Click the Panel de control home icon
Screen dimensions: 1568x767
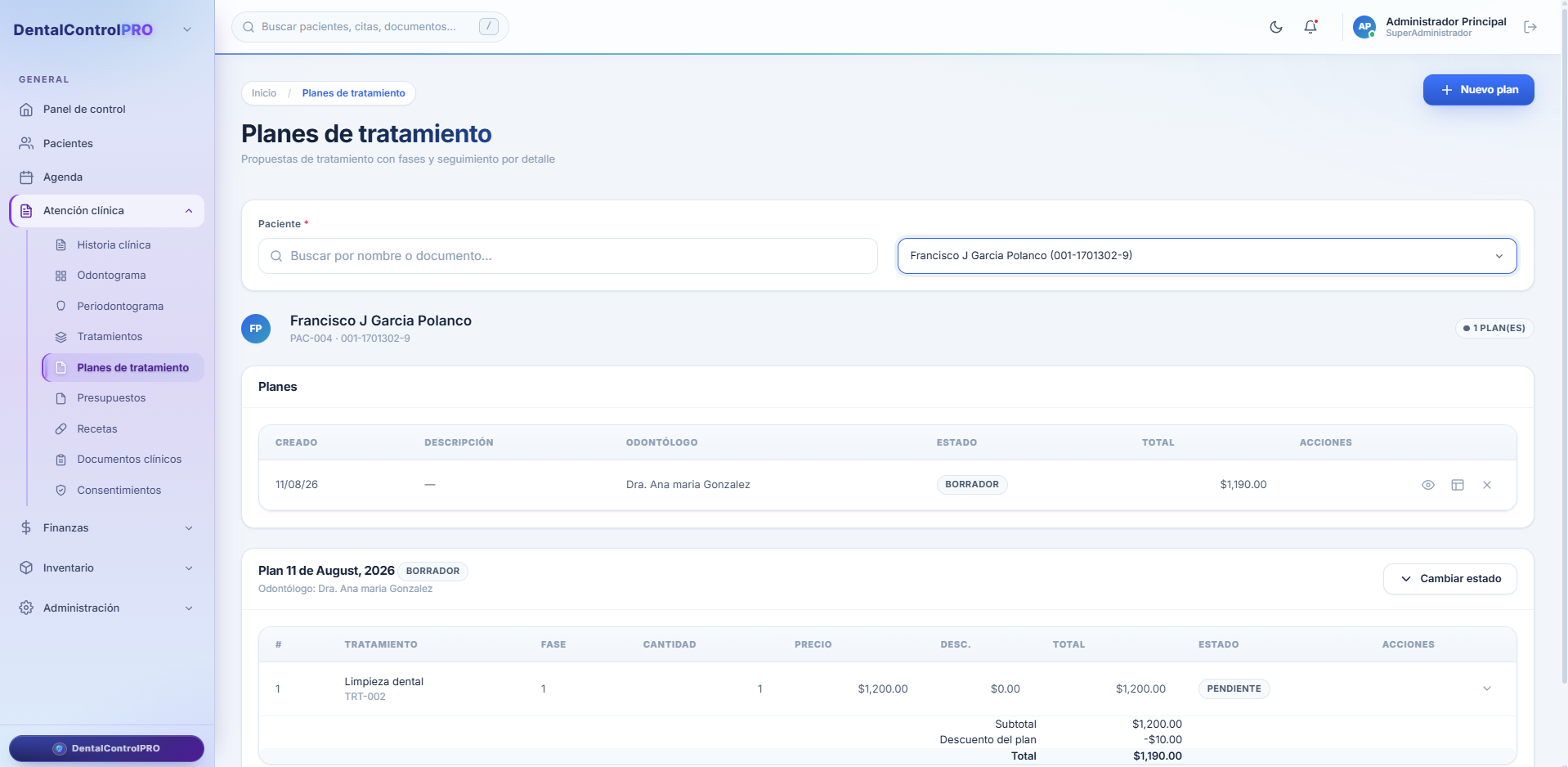click(x=26, y=109)
